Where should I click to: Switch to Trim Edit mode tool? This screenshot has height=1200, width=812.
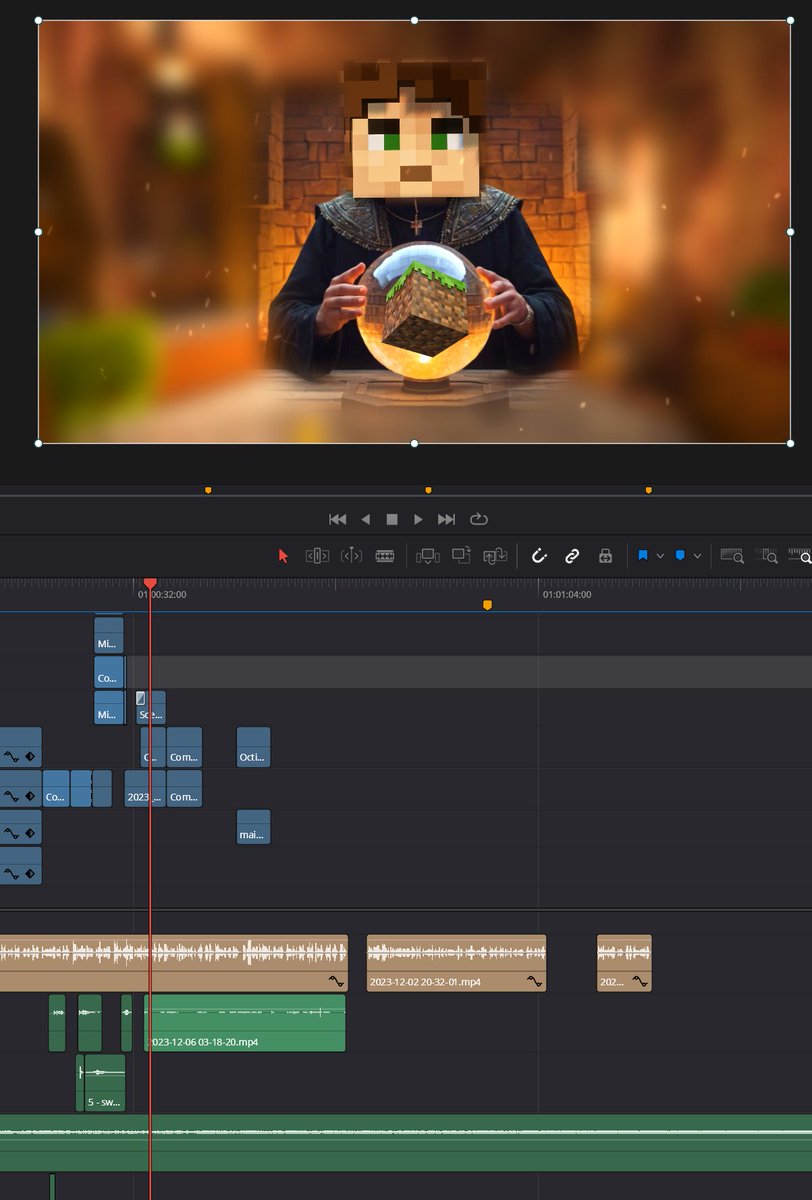point(317,556)
